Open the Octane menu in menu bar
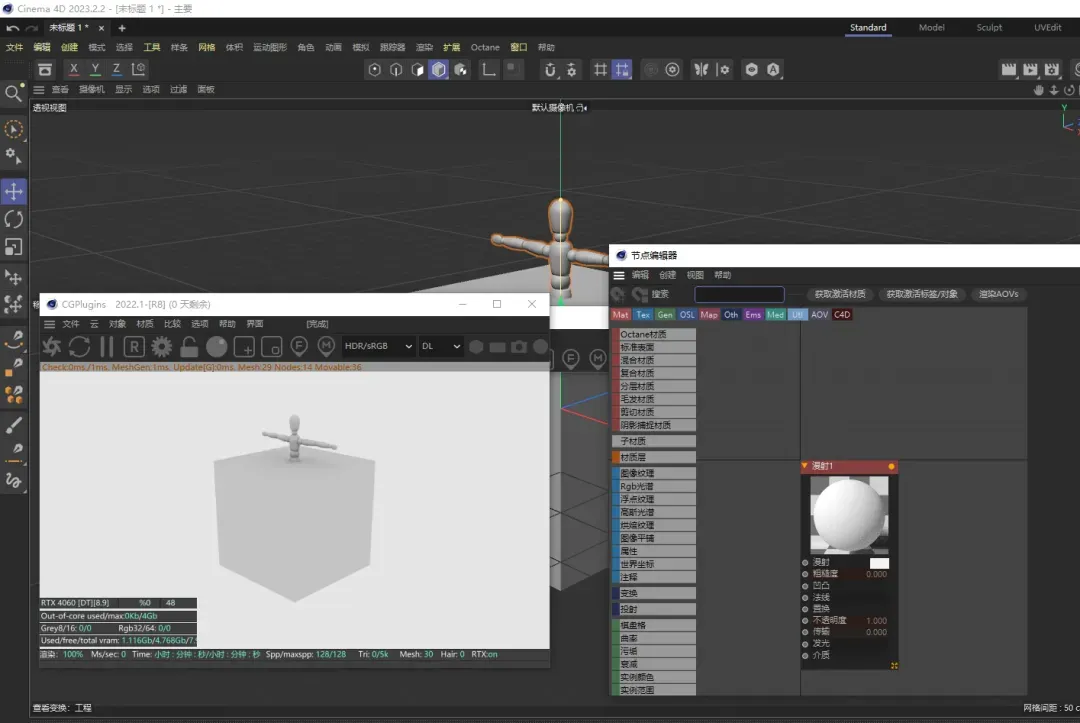 [x=485, y=47]
